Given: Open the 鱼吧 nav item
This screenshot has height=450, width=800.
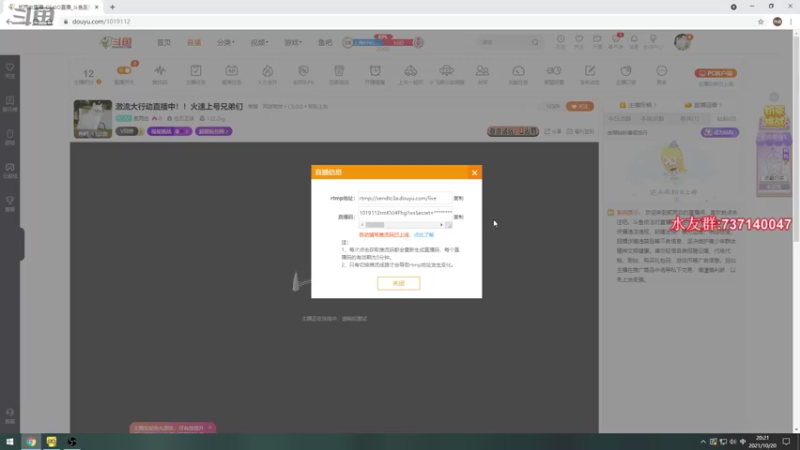Looking at the screenshot, I should click(x=325, y=42).
